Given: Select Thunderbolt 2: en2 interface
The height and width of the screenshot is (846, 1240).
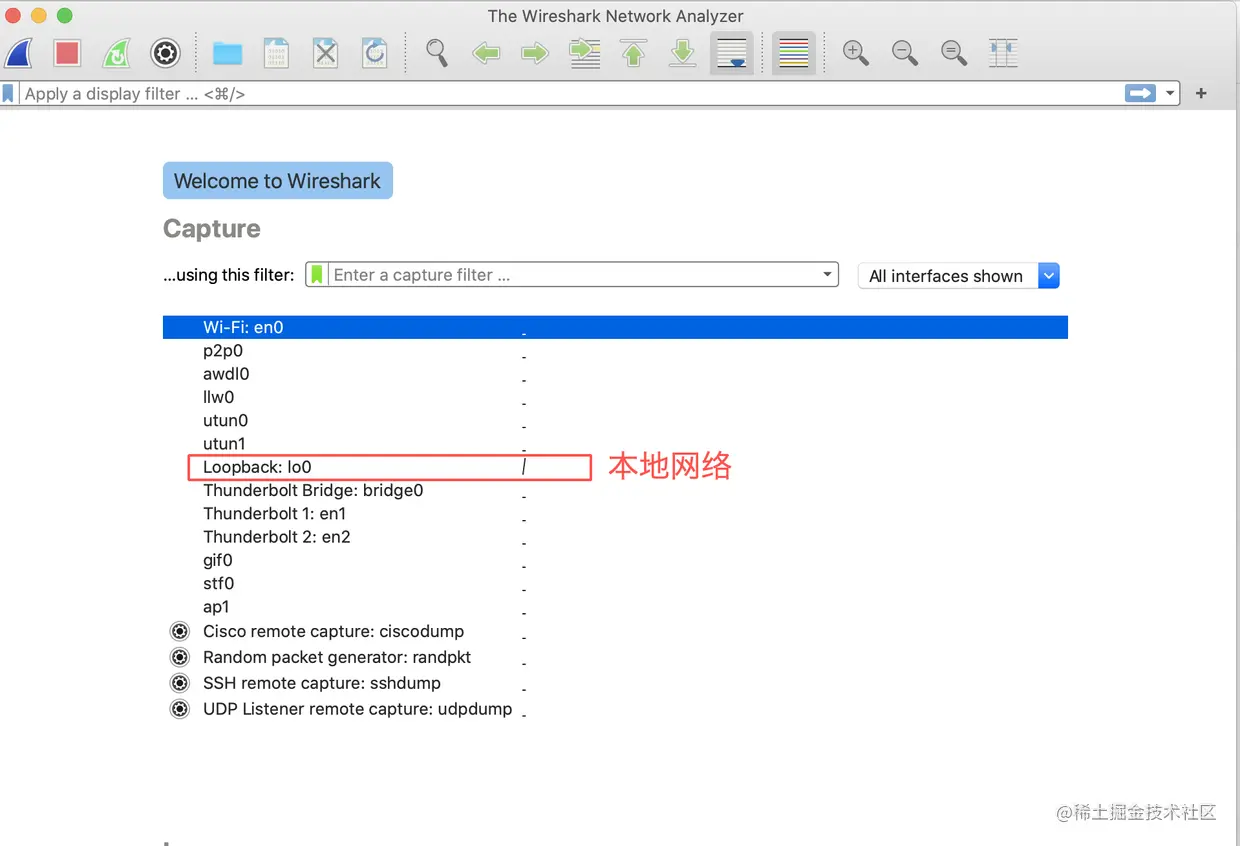Looking at the screenshot, I should pyautogui.click(x=615, y=537).
